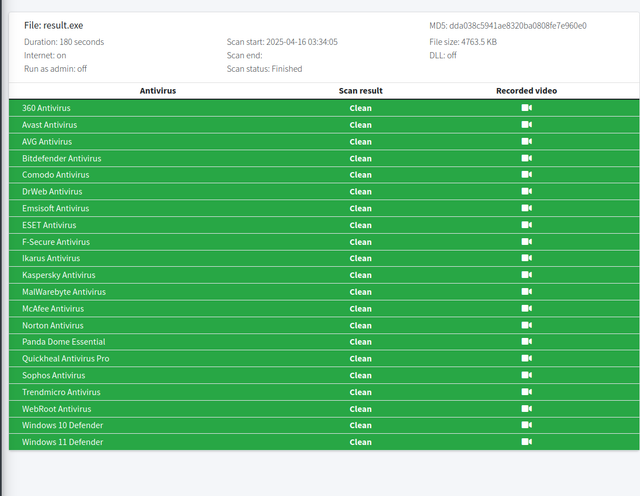This screenshot has height=496, width=640.
Task: Click Run as admin: off text
Action: [55, 69]
